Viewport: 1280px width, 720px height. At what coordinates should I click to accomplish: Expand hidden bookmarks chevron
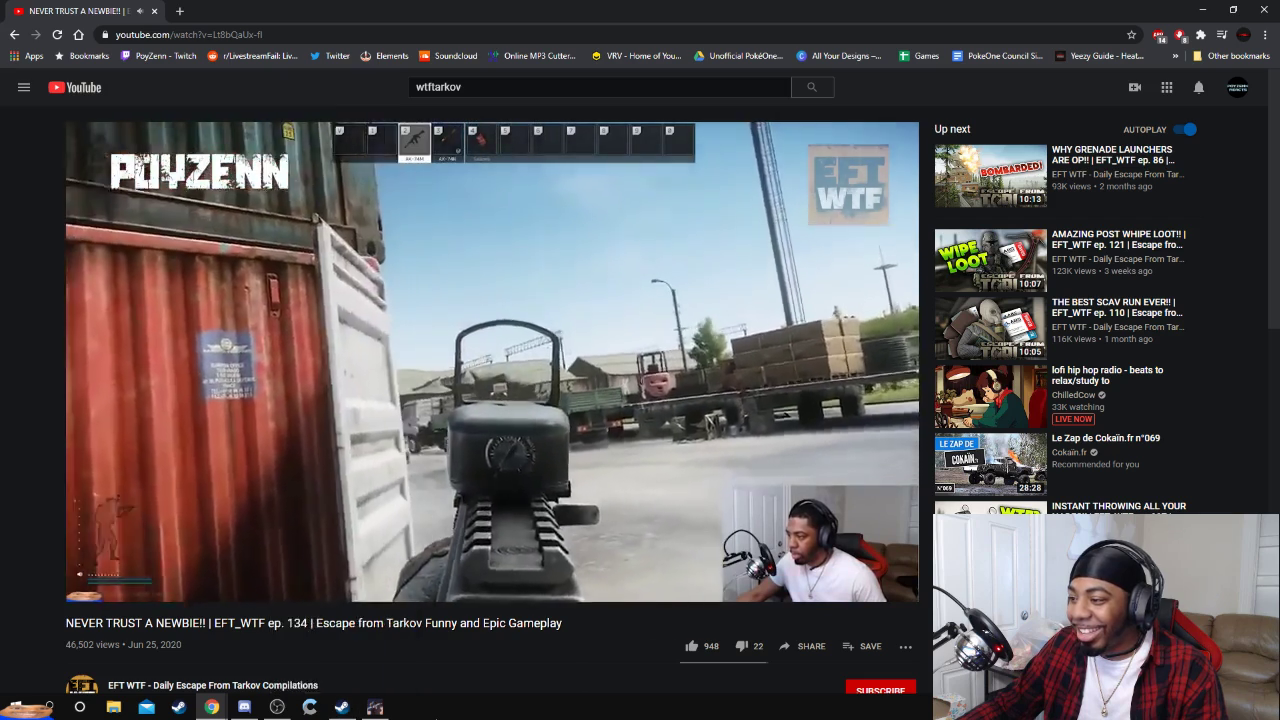click(1175, 56)
